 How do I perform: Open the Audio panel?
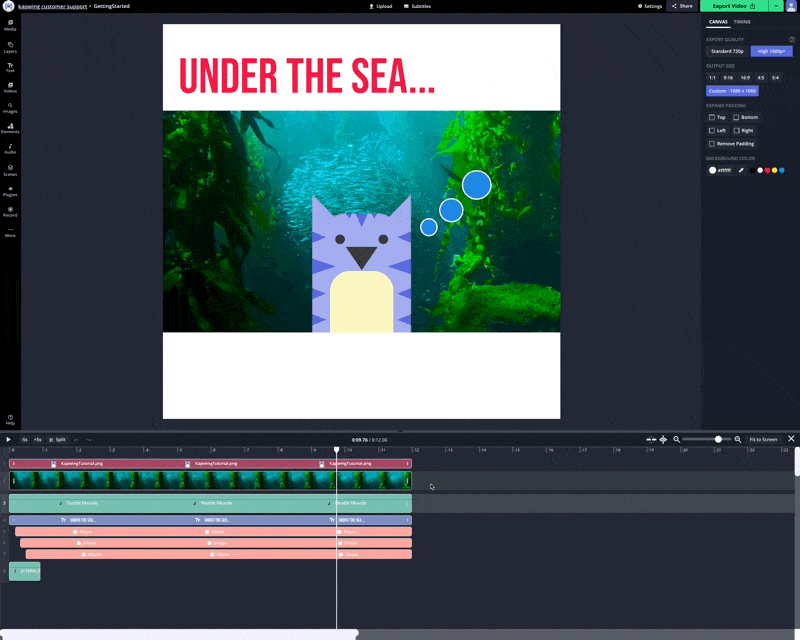10,148
